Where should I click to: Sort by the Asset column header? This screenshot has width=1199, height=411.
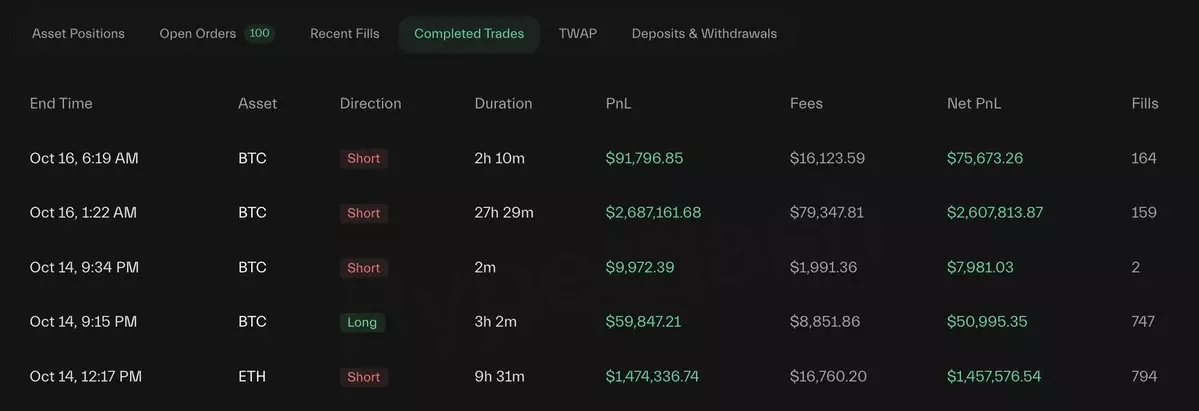[x=258, y=104]
